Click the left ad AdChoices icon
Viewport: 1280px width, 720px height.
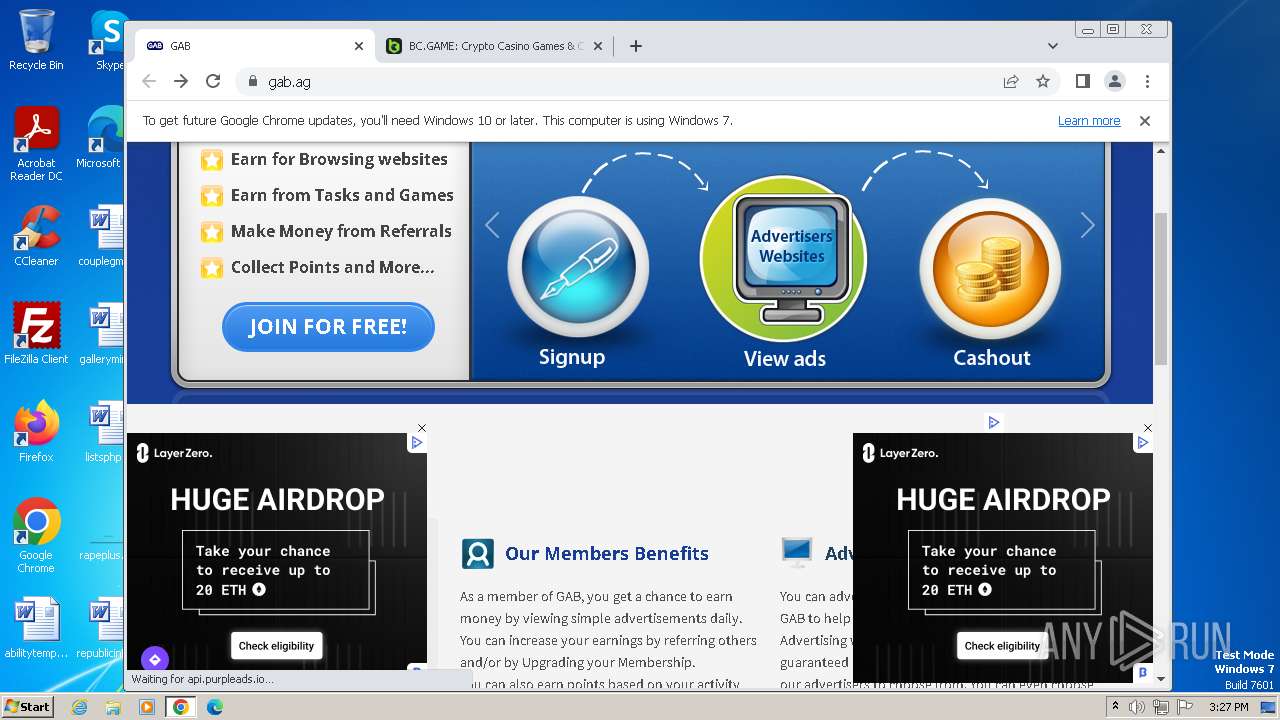point(418,442)
